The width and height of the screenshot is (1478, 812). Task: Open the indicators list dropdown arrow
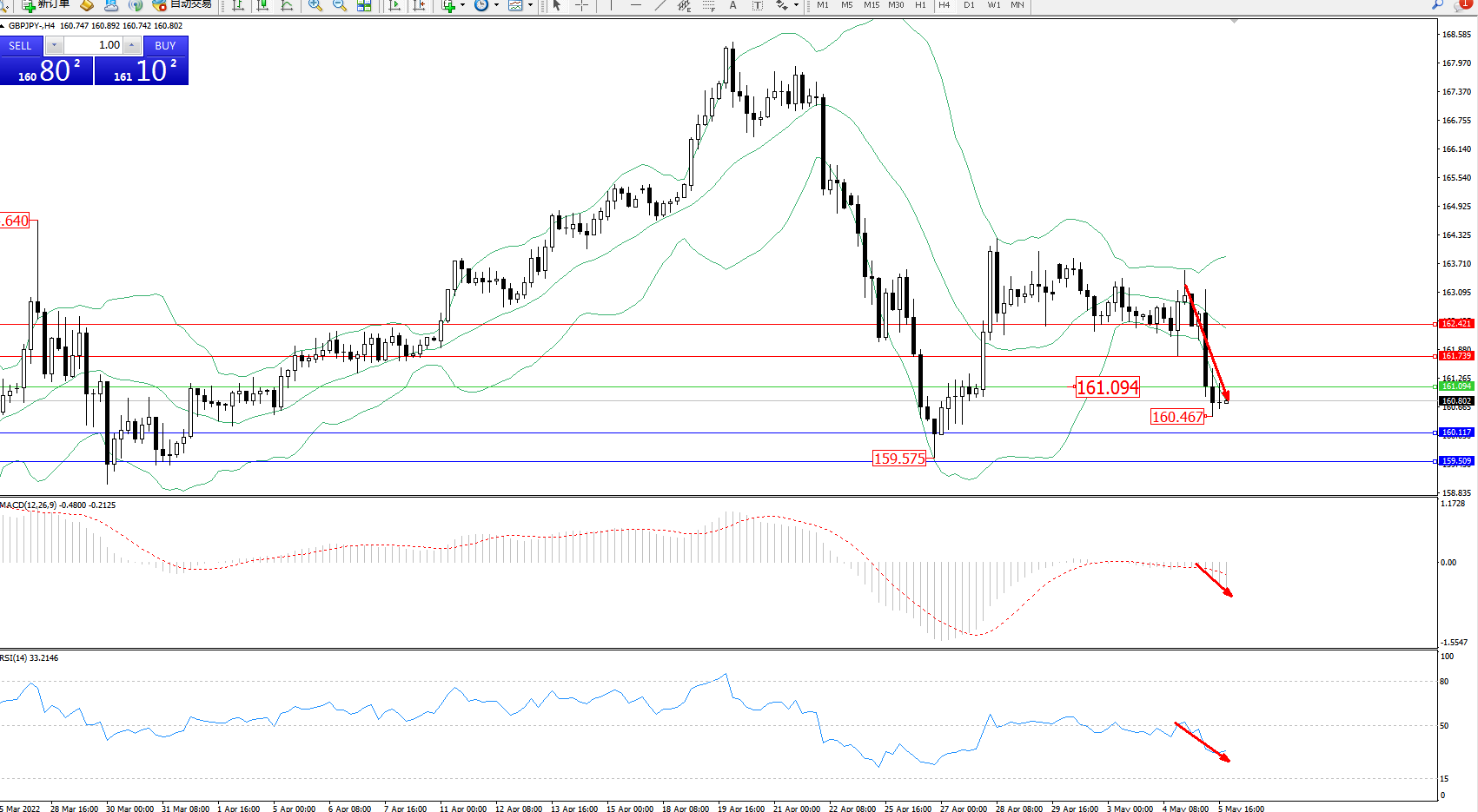[462, 5]
